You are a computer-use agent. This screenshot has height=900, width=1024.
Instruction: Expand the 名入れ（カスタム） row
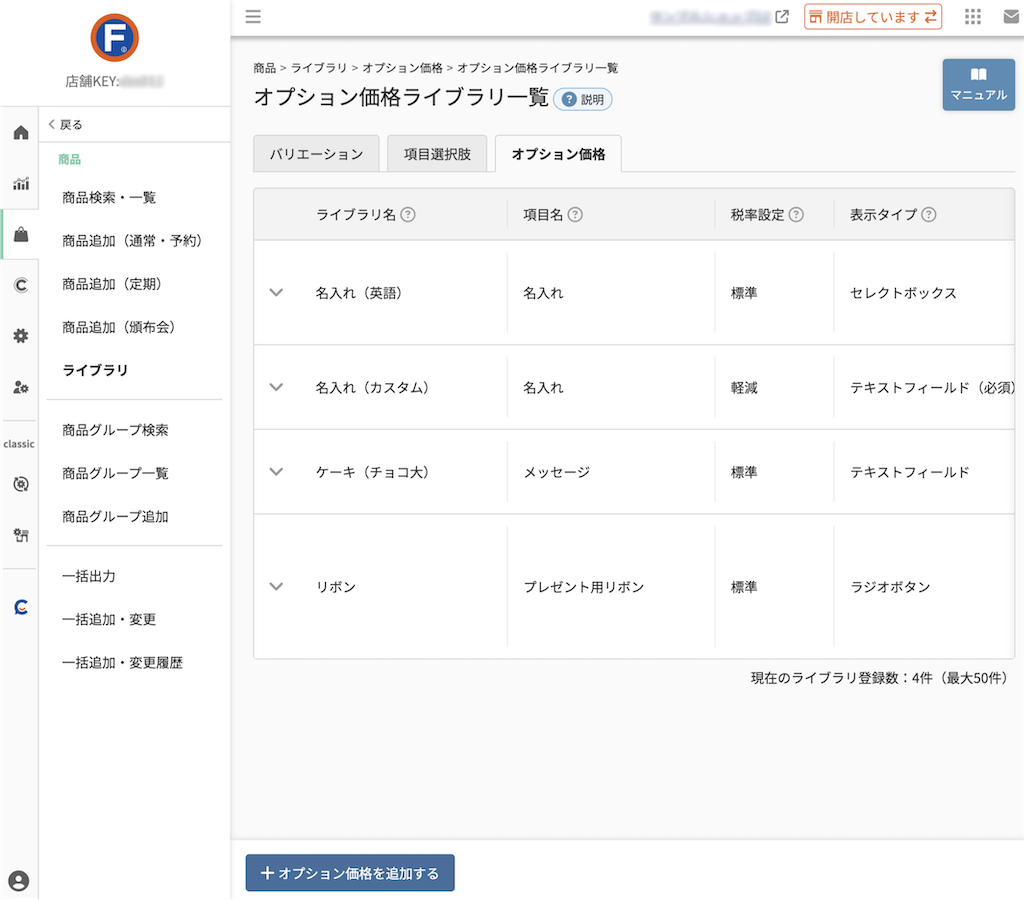(276, 387)
